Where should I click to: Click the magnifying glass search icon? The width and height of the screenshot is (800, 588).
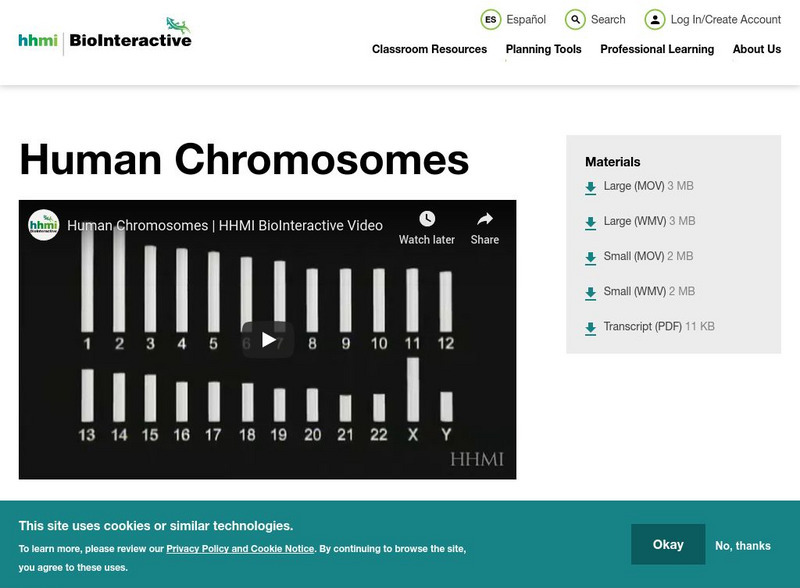click(575, 20)
